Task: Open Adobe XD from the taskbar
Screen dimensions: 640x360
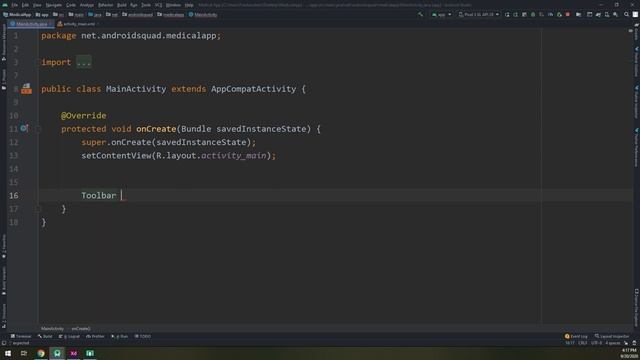Action: 73,353
